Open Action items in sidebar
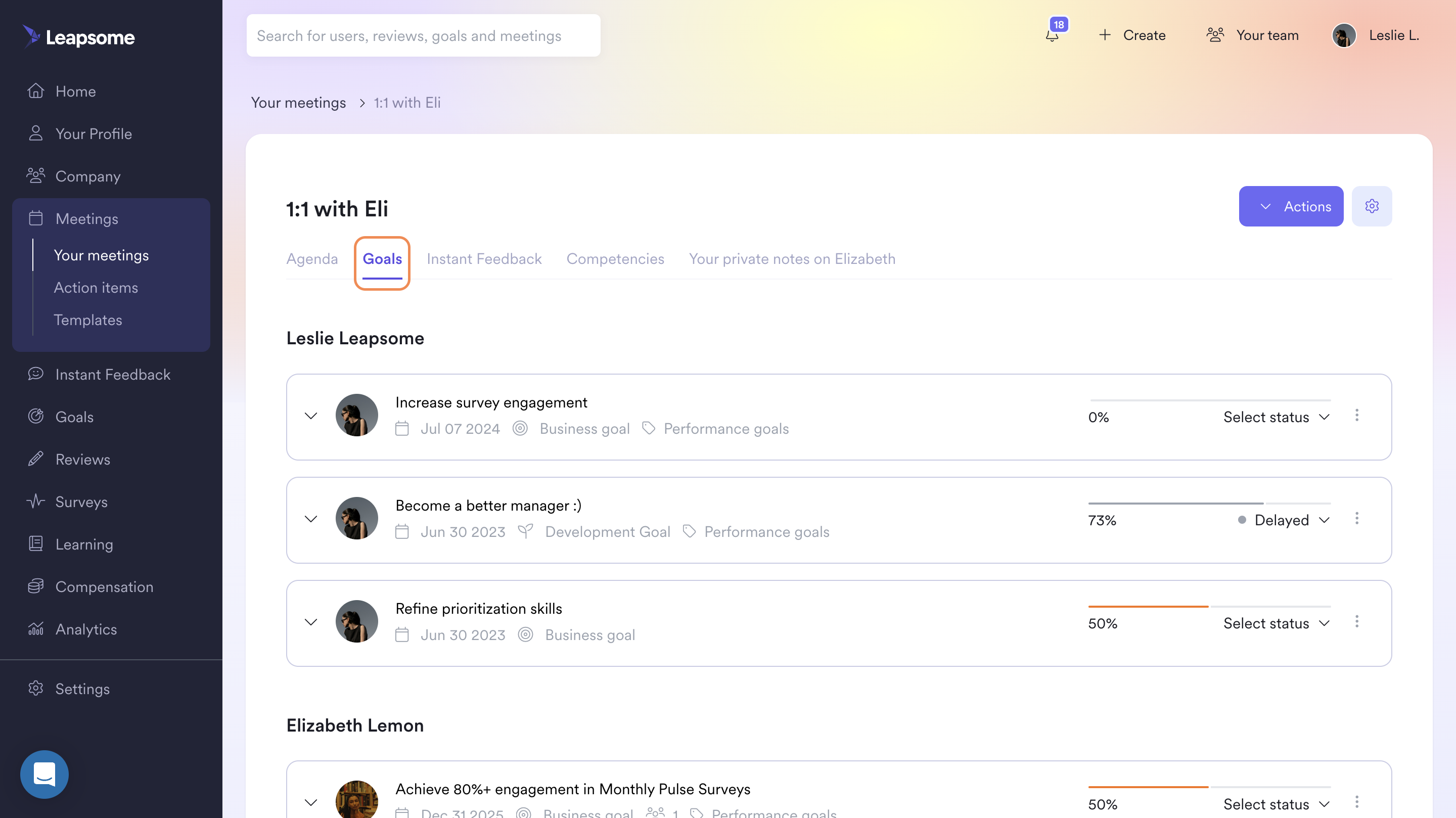 (96, 288)
